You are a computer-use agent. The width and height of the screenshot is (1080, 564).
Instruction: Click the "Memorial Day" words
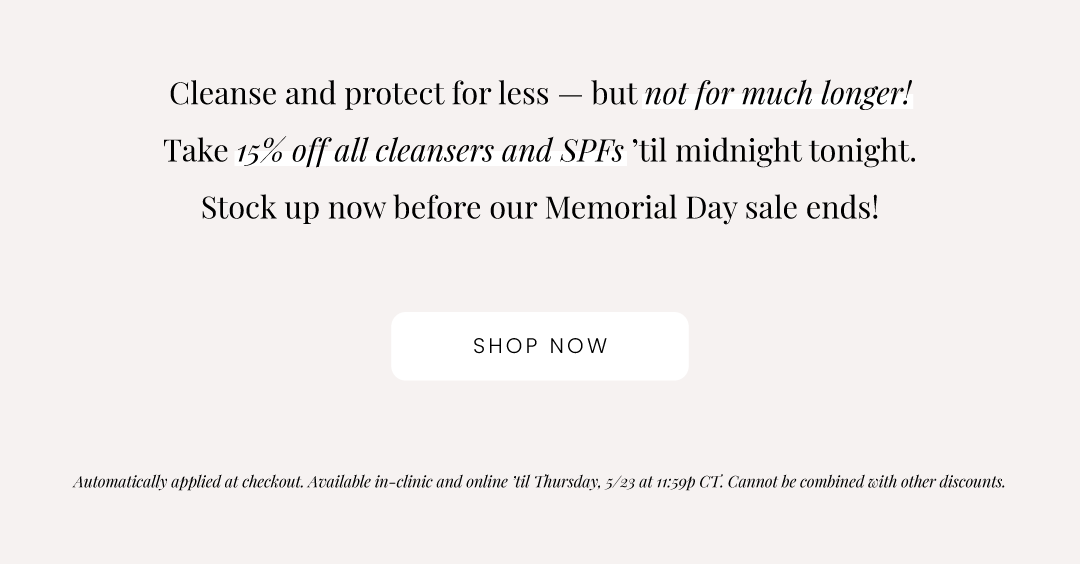[x=641, y=207]
